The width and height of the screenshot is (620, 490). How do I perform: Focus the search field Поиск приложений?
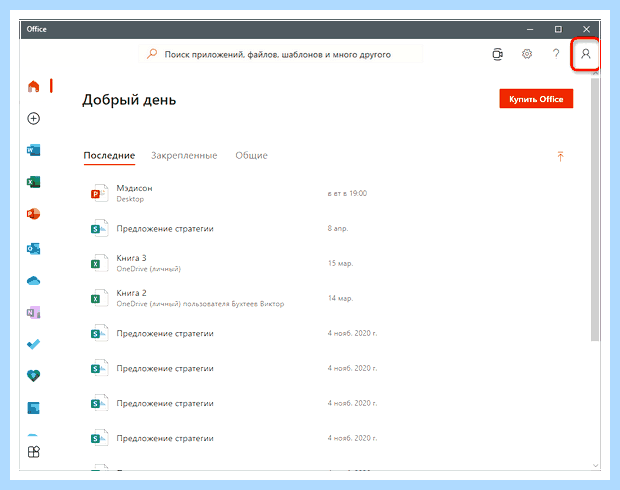pos(280,54)
